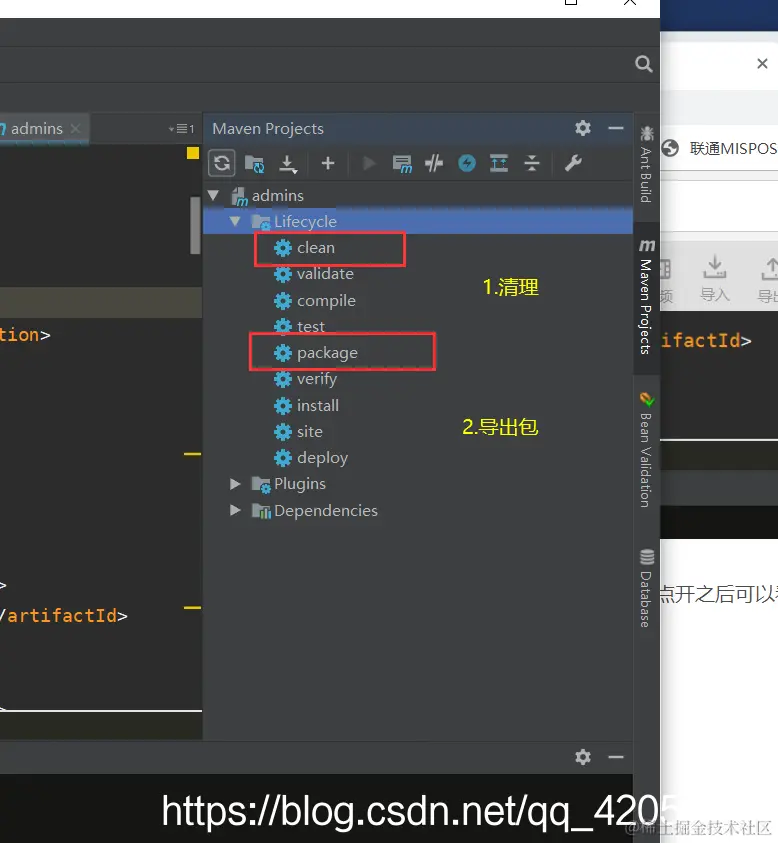Open bottom panel gear settings
Viewport: 778px width, 843px height.
click(583, 757)
